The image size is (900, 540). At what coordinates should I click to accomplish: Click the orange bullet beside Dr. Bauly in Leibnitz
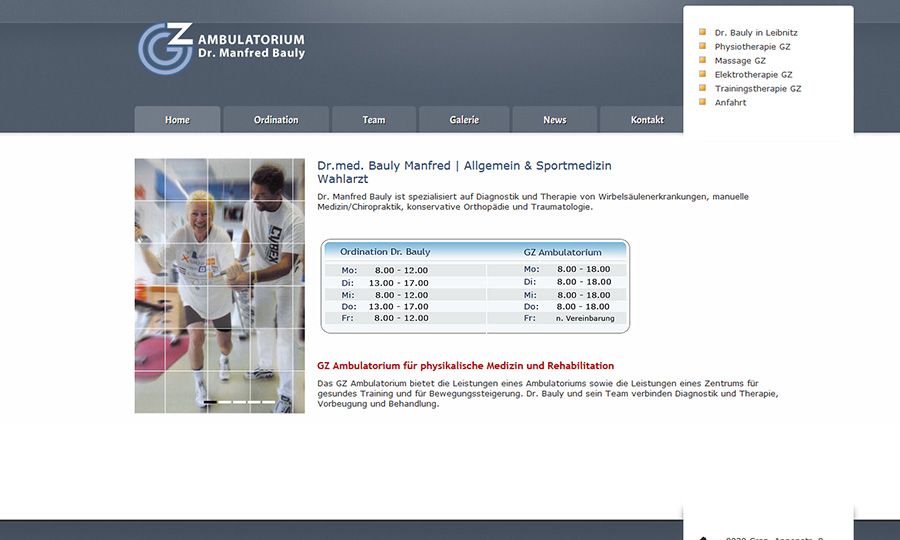[702, 32]
